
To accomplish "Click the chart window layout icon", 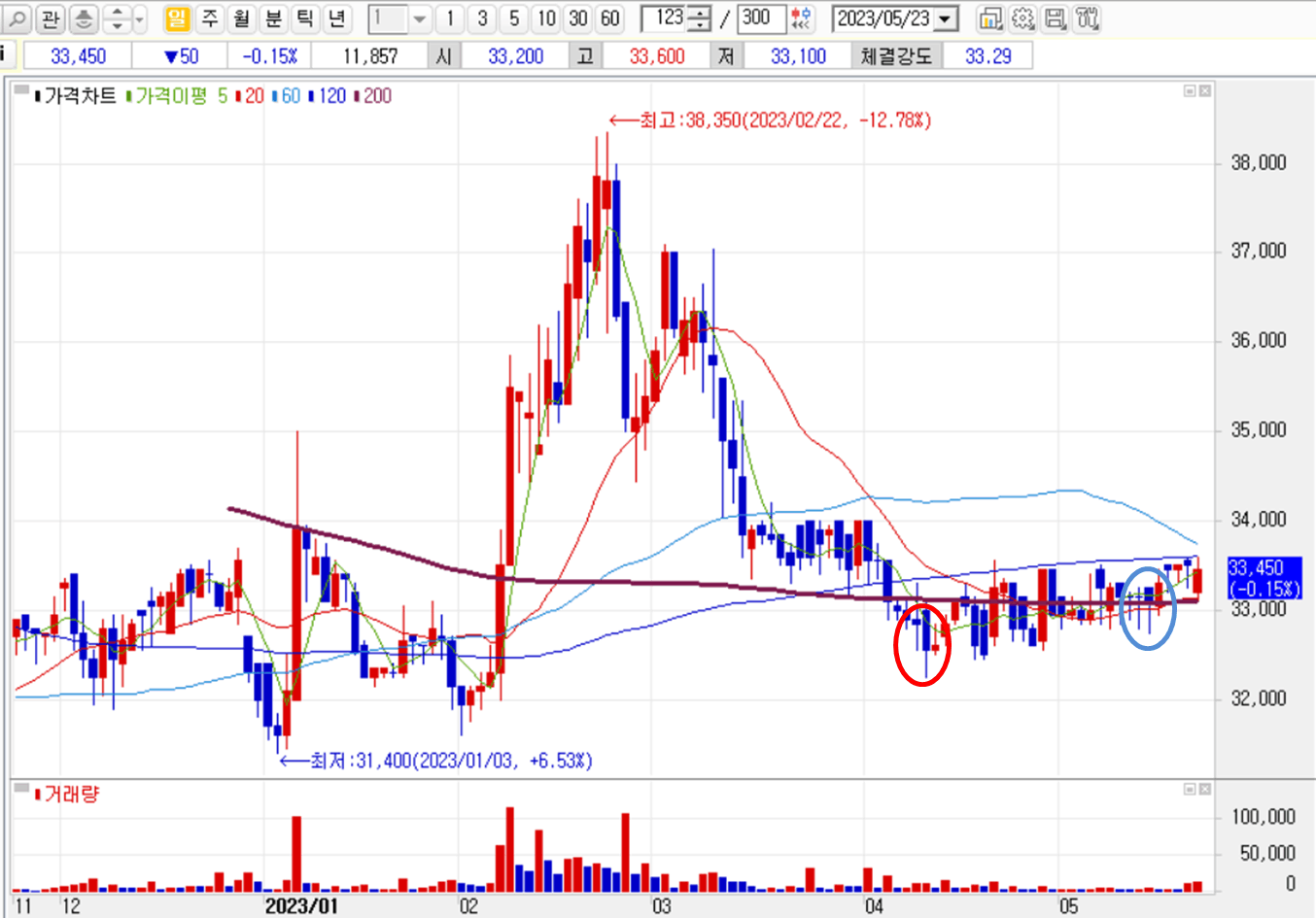I will (x=990, y=18).
